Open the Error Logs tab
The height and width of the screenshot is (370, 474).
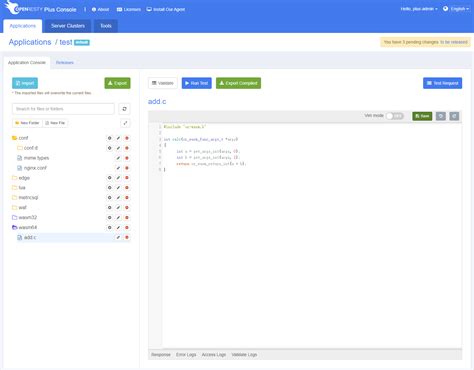click(x=186, y=355)
